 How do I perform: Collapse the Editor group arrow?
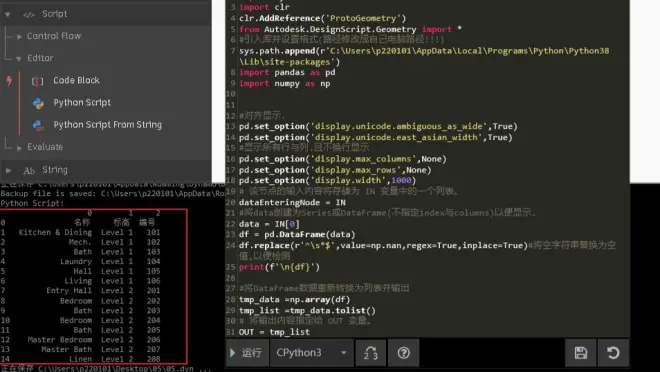coord(19,59)
